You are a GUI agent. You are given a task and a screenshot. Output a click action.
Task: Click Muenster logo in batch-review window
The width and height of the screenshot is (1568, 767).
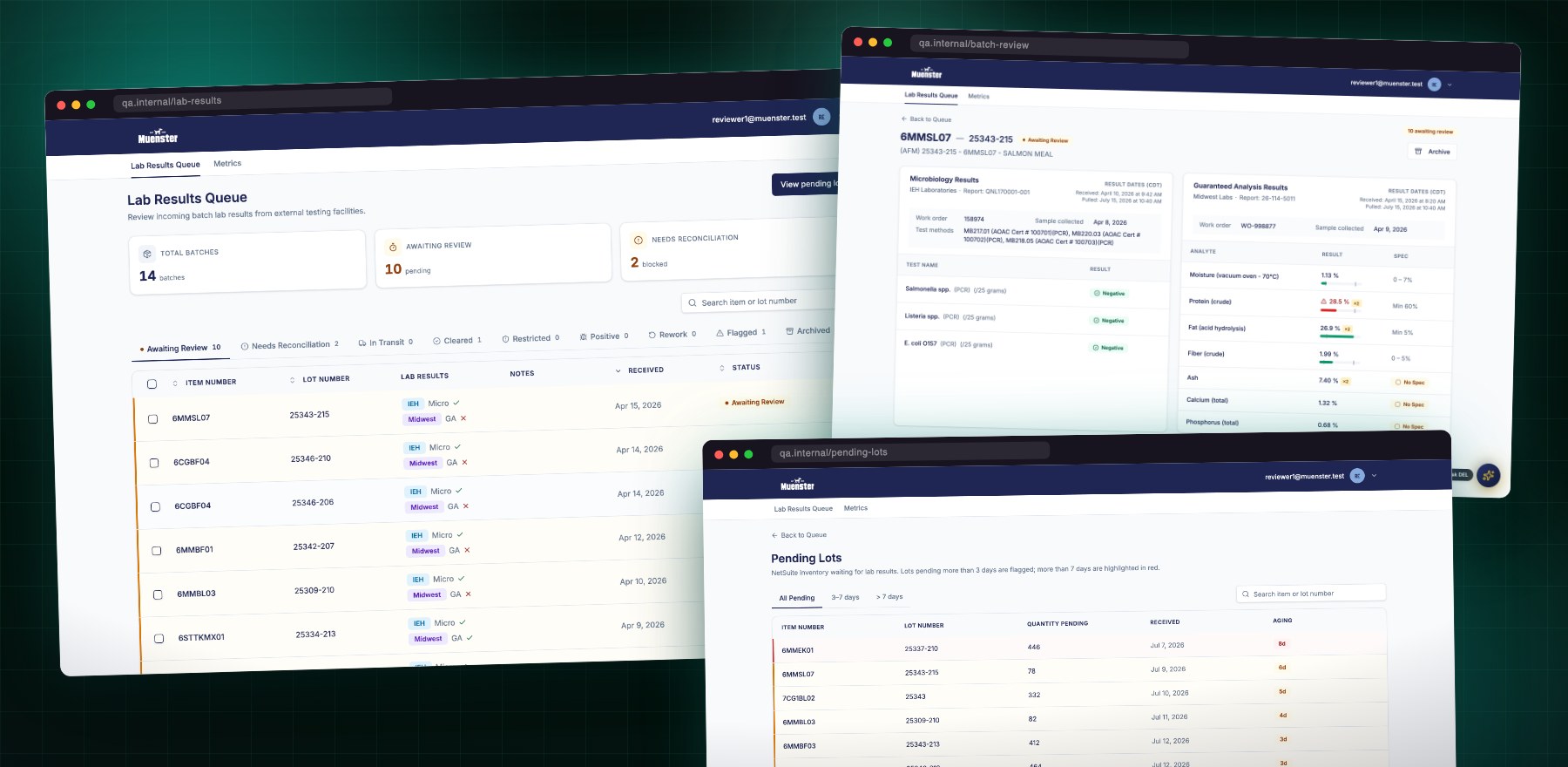coord(927,73)
